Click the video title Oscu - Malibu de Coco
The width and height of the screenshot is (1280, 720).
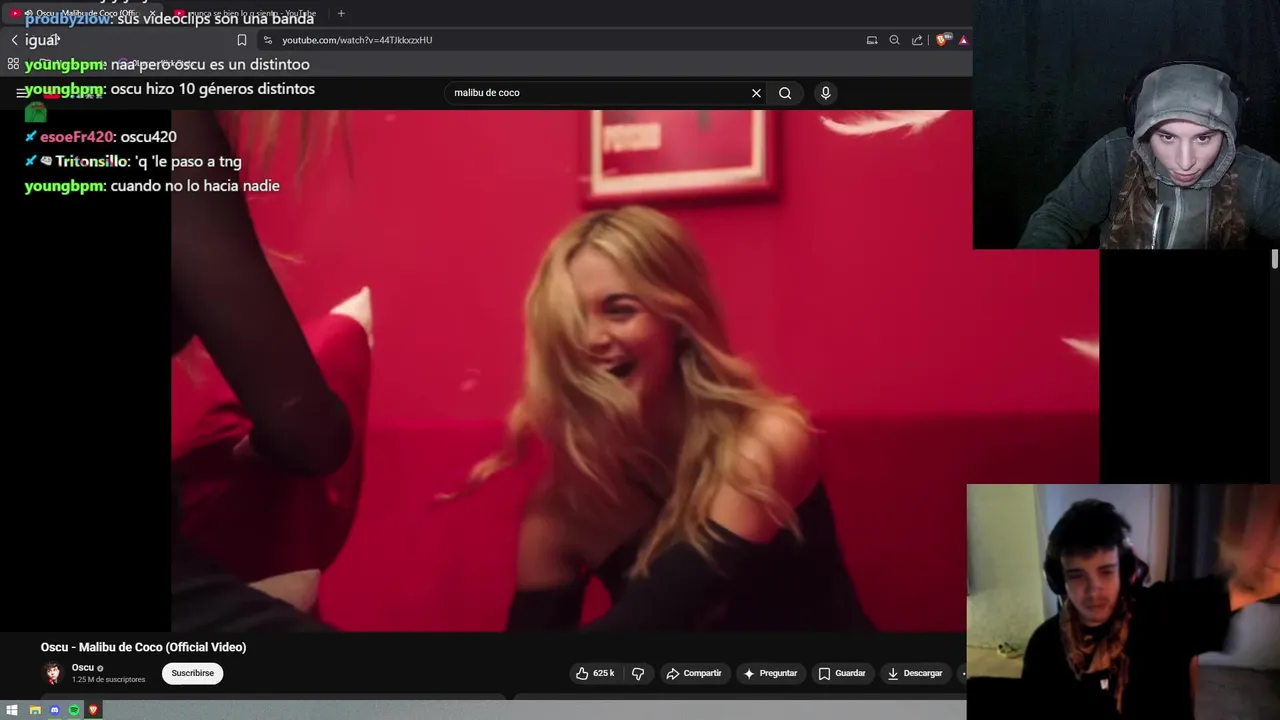click(143, 647)
